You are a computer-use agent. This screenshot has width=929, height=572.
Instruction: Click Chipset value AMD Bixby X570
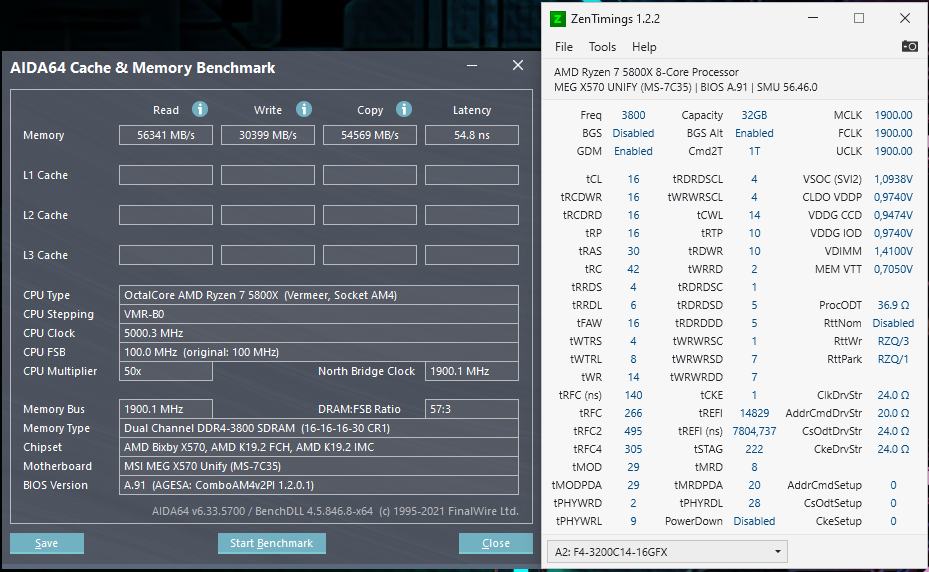pyautogui.click(x=319, y=447)
